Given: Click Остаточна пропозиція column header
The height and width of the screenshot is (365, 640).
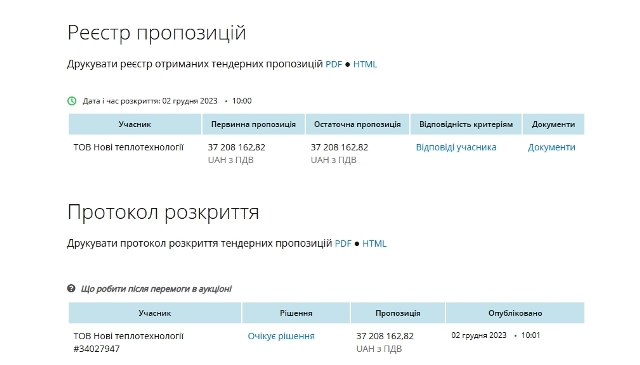Looking at the screenshot, I should pyautogui.click(x=357, y=124).
